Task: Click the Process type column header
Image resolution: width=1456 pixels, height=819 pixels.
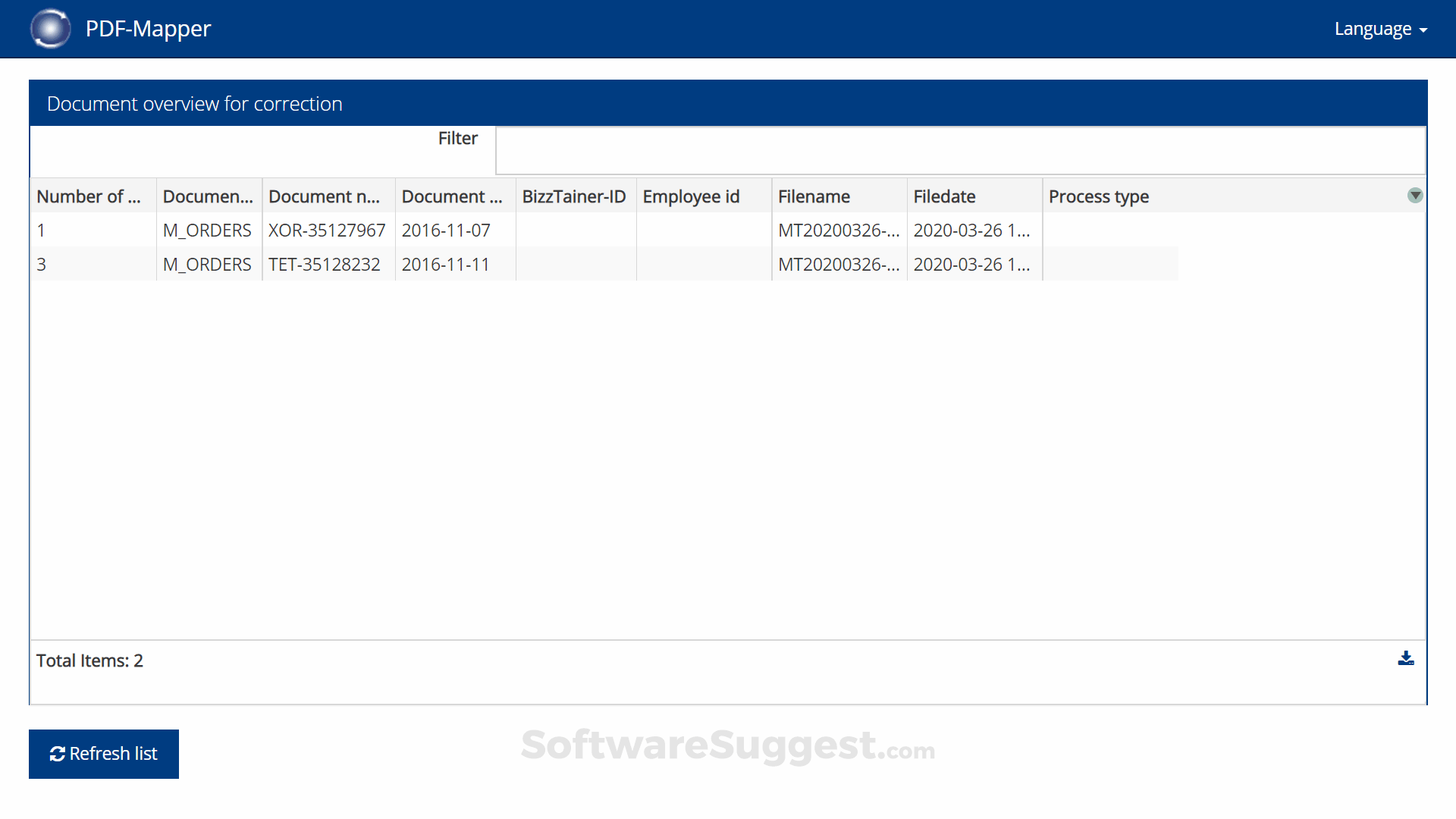Action: point(1099,196)
